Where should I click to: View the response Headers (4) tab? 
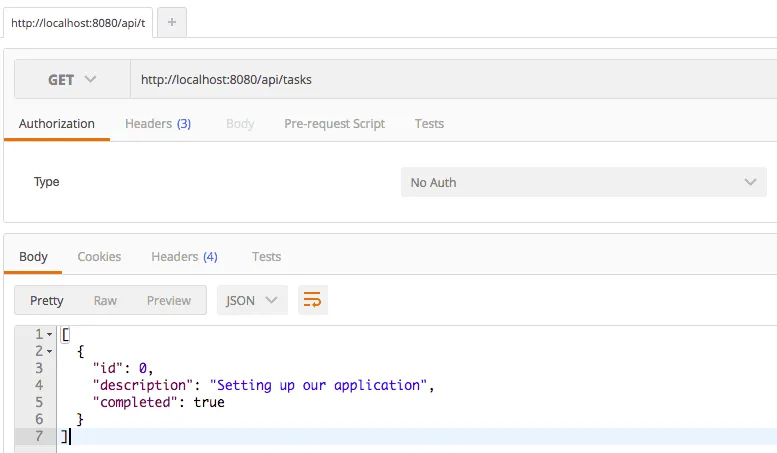coord(184,257)
